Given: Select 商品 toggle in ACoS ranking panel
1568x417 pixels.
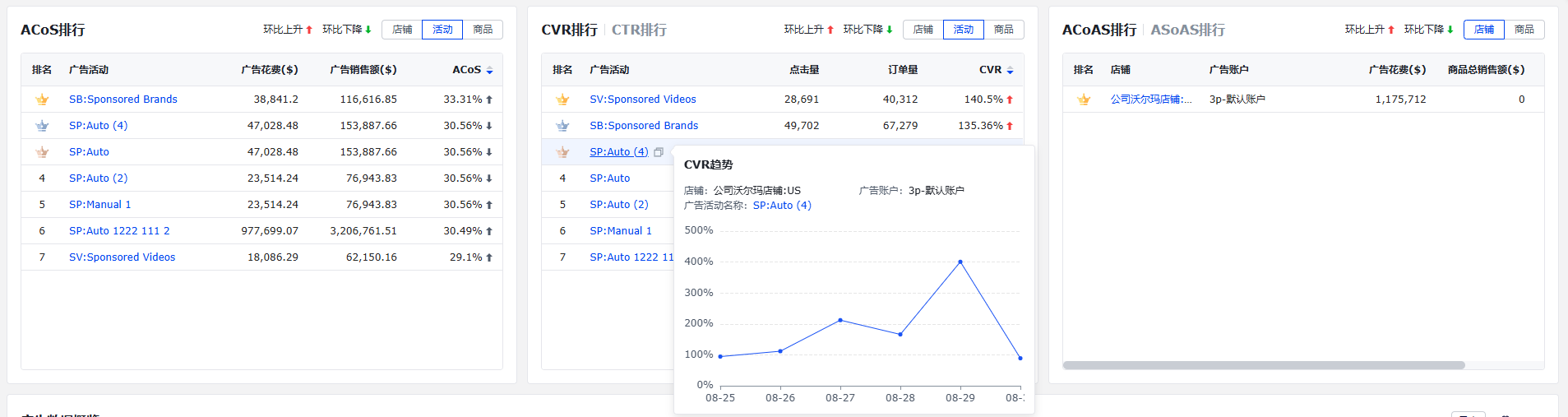Looking at the screenshot, I should [x=483, y=30].
